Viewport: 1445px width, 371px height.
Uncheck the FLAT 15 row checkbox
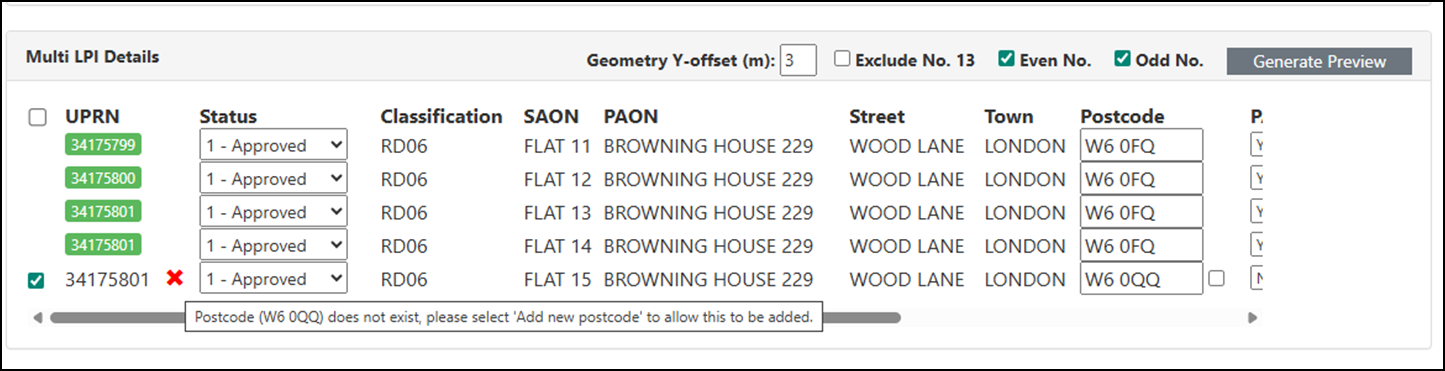click(36, 281)
